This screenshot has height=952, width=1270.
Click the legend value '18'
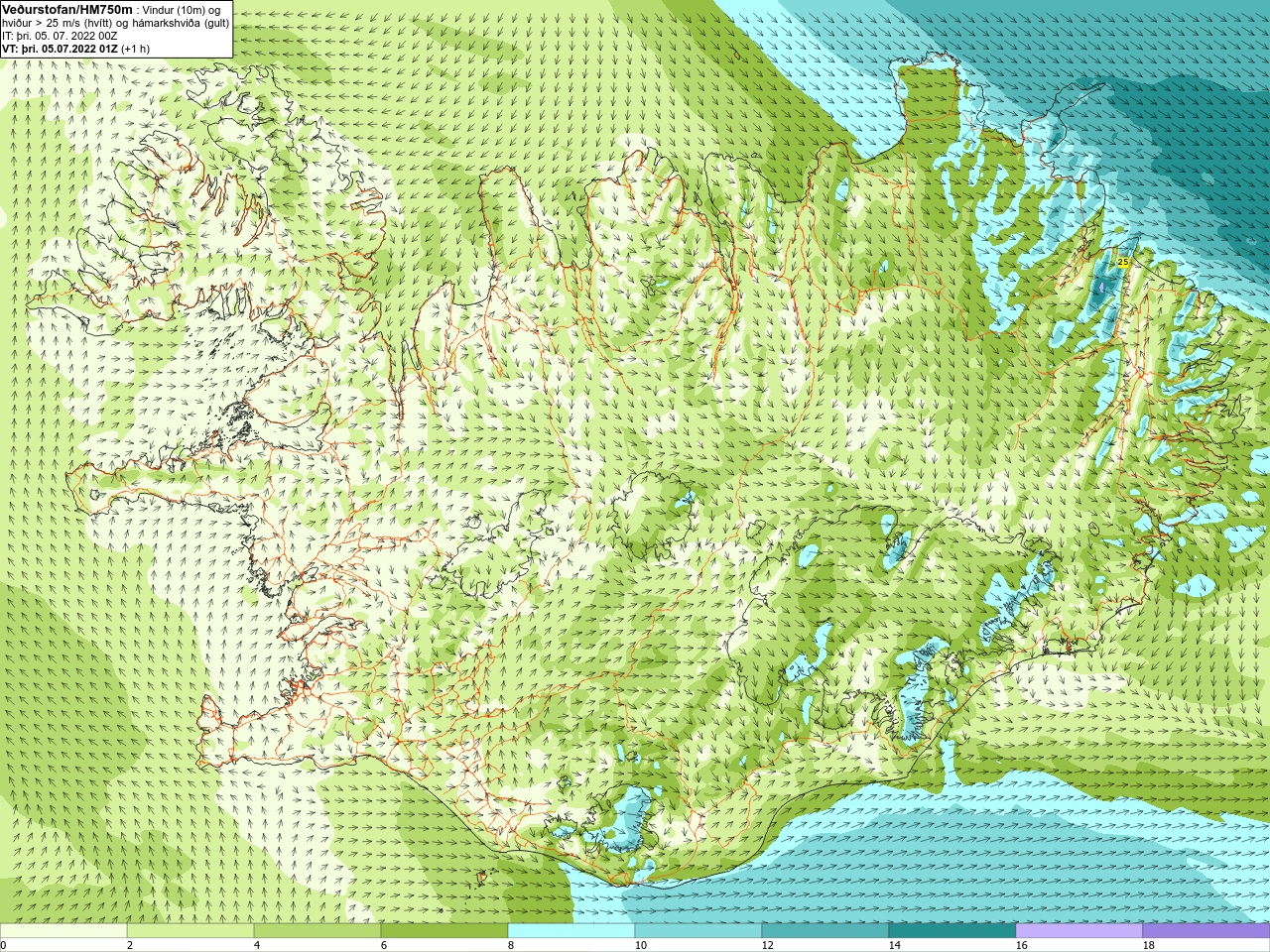pos(1149,945)
